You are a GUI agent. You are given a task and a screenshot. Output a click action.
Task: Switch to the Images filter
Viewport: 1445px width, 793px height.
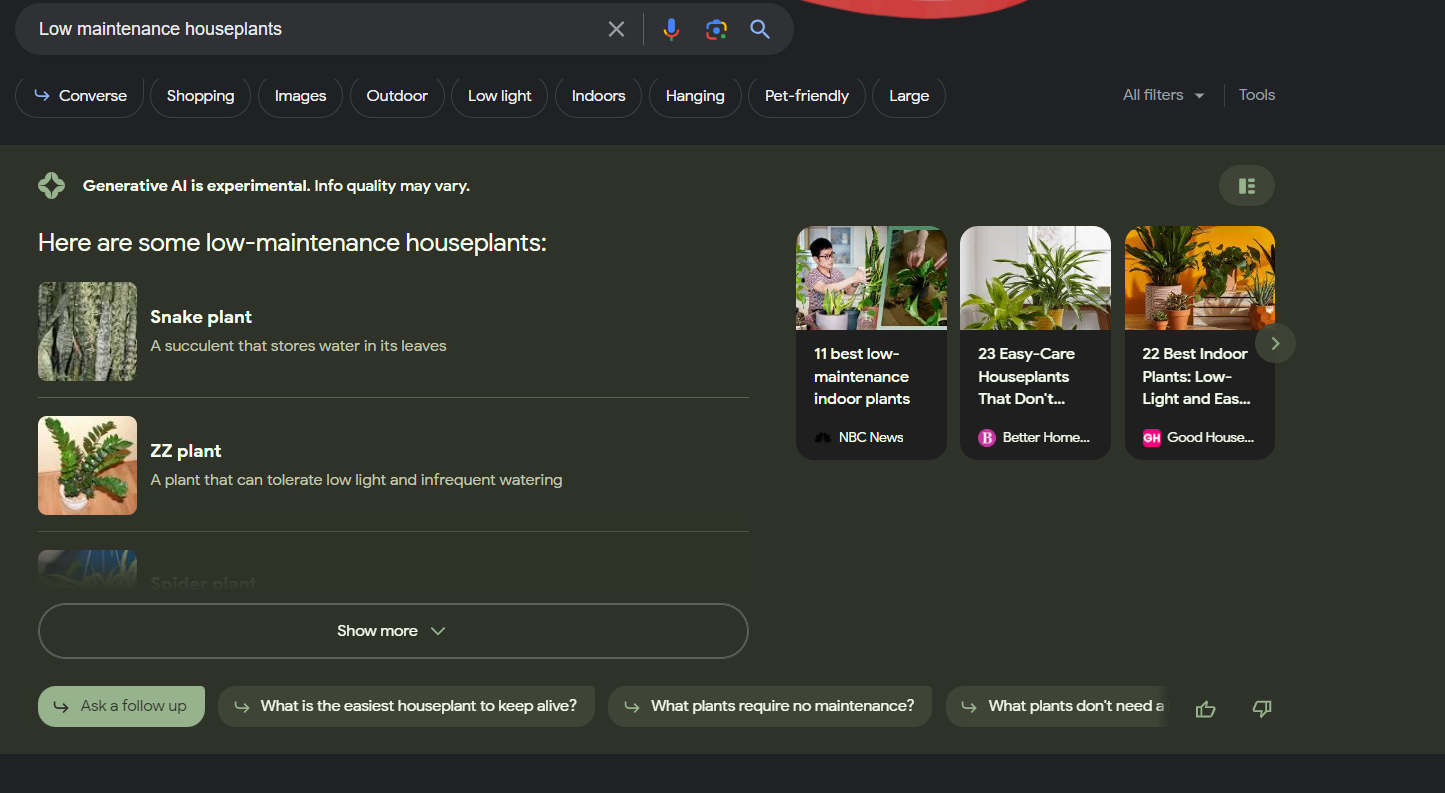[x=300, y=96]
